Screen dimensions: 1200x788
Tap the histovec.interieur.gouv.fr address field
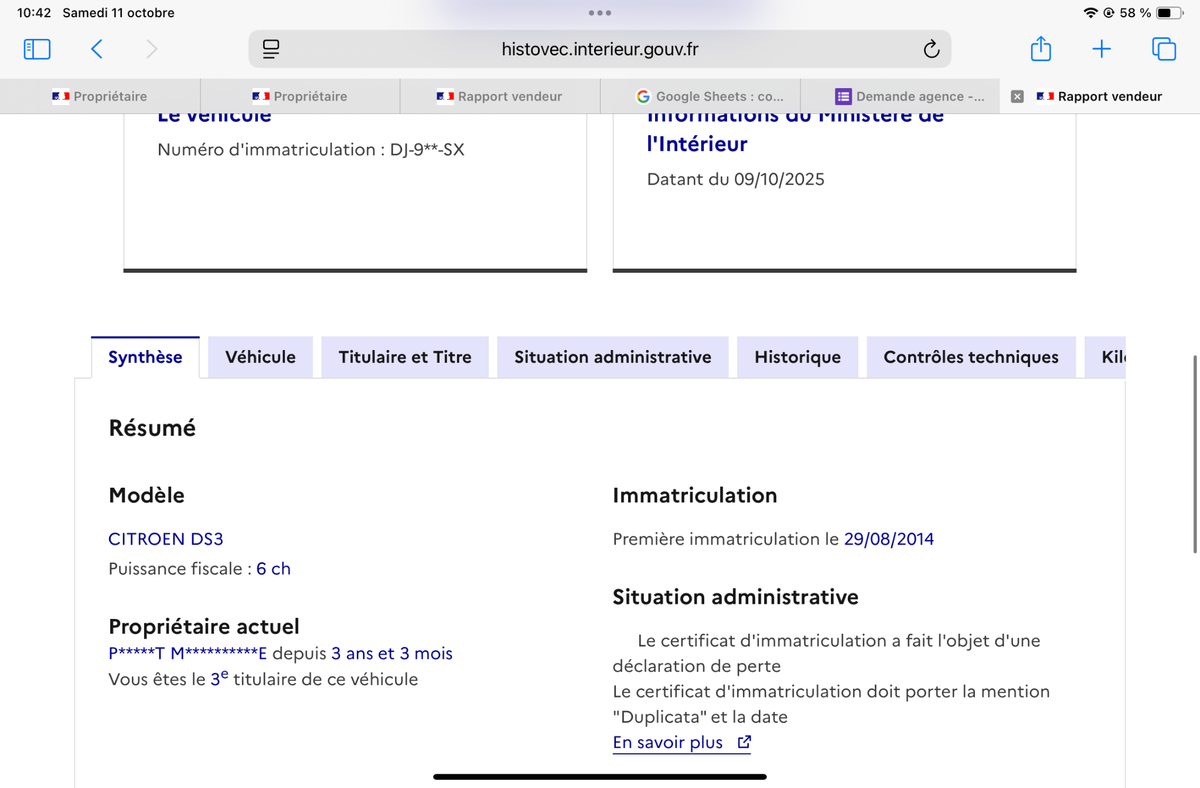tap(600, 48)
